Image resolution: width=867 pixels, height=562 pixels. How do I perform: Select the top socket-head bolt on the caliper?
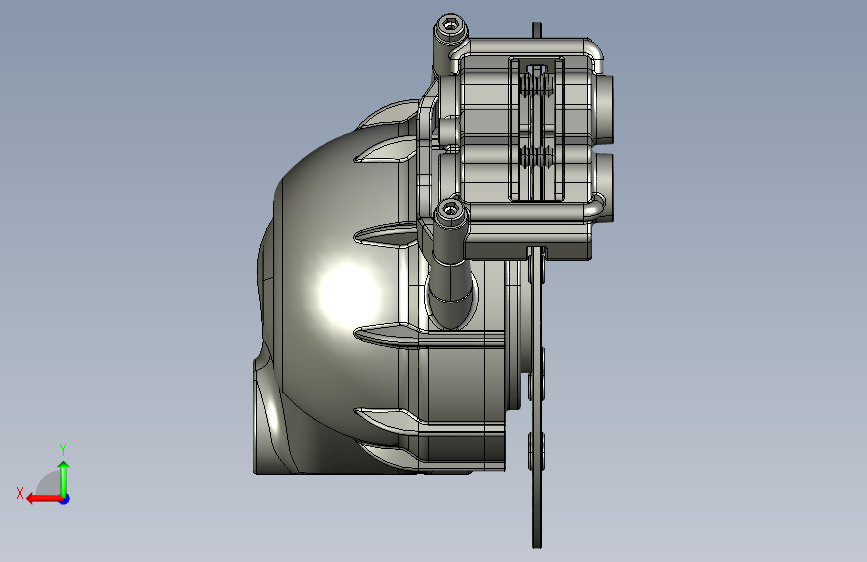click(x=451, y=26)
